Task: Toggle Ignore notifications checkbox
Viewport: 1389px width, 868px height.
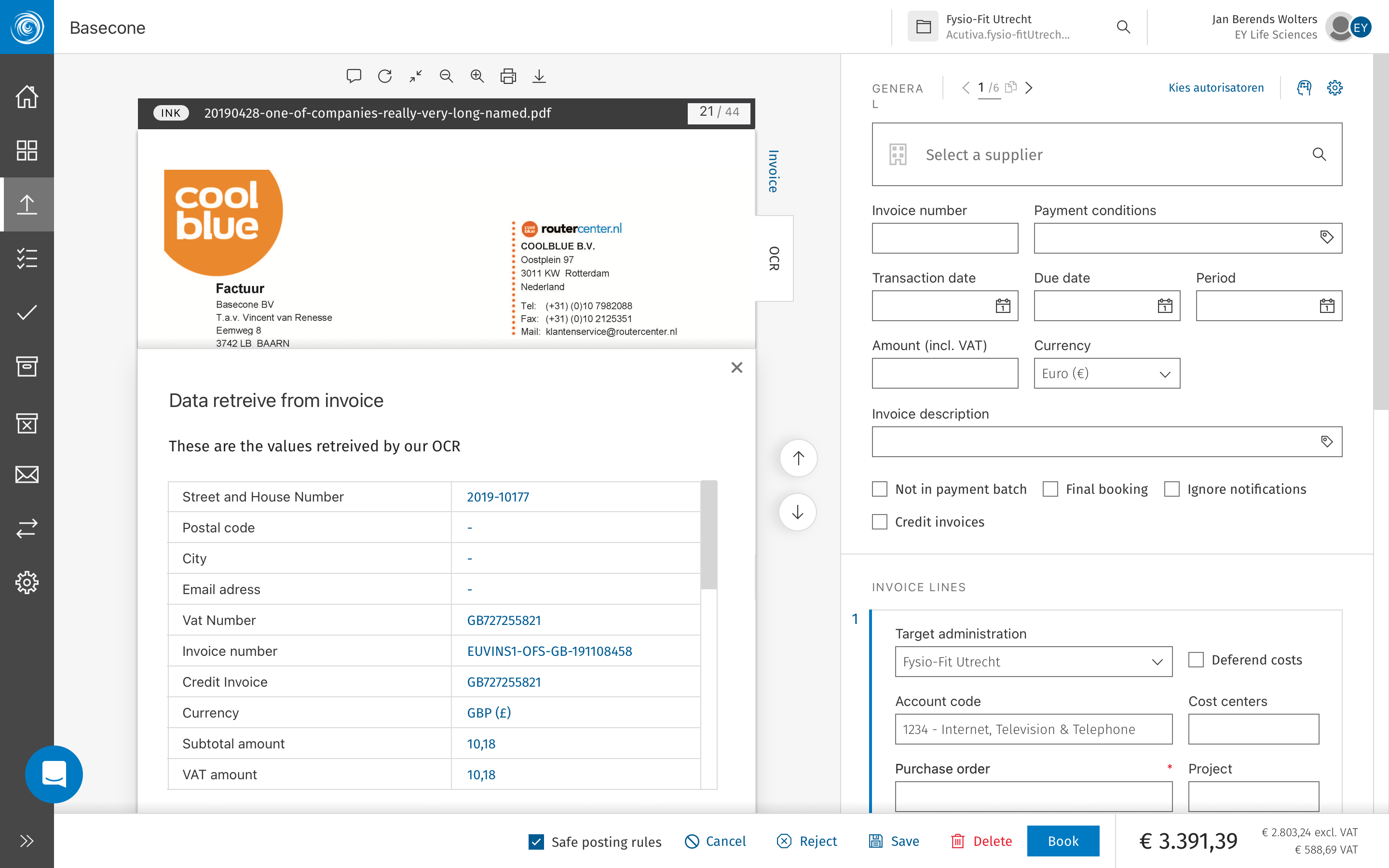Action: tap(1171, 489)
